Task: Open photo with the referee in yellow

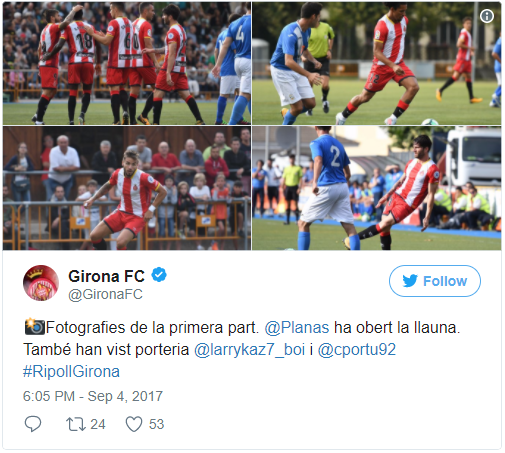Action: tap(377, 63)
